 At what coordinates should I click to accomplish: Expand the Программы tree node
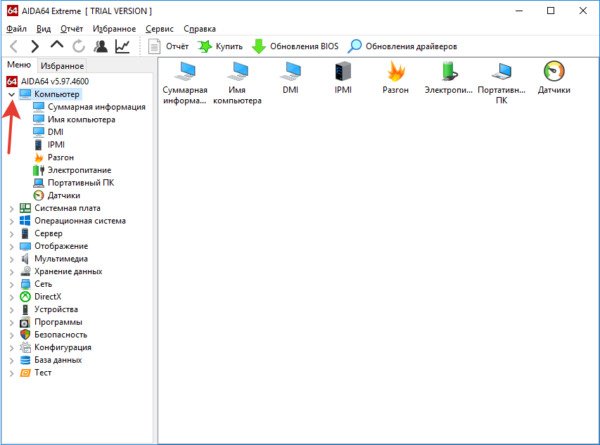pos(11,322)
